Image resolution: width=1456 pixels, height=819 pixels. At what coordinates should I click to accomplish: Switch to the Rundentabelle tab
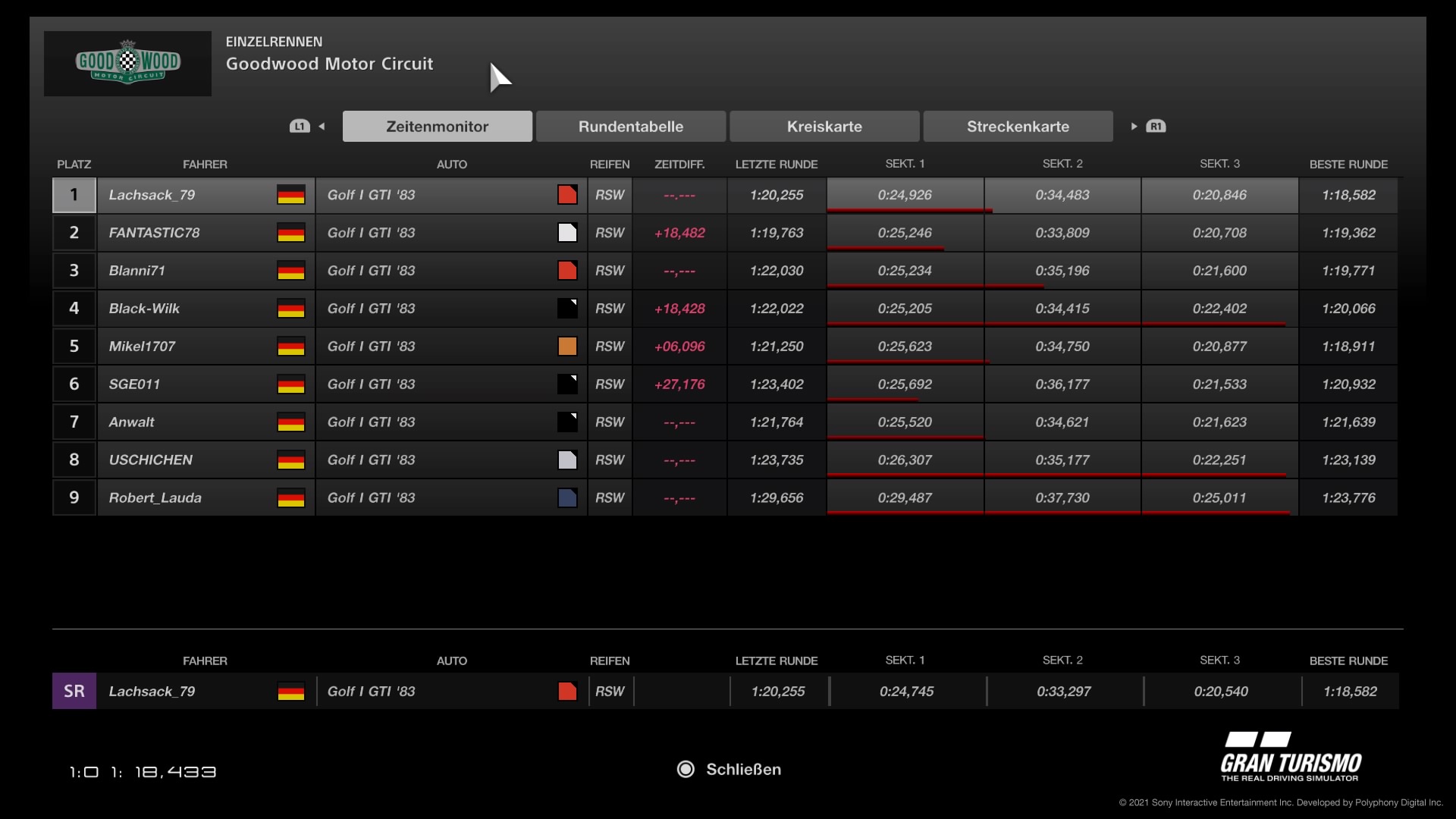tap(630, 127)
